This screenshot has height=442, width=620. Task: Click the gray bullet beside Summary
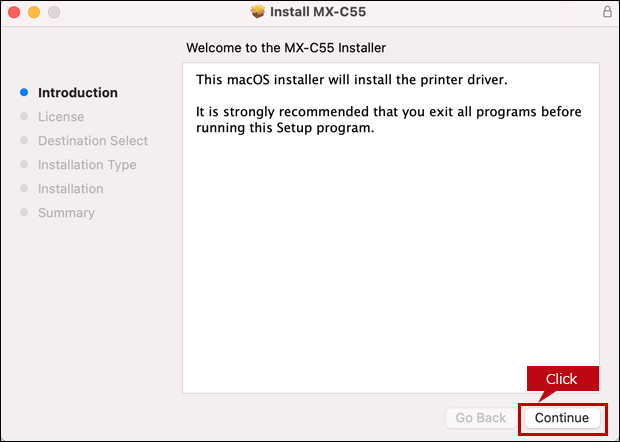(x=24, y=213)
